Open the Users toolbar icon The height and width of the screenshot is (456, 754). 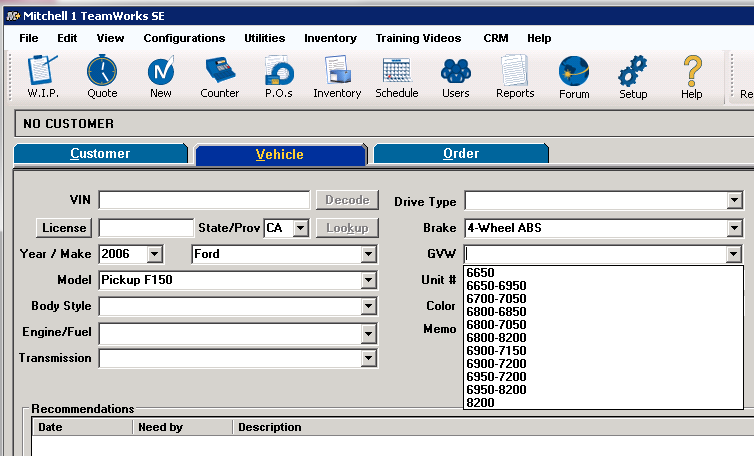point(455,76)
